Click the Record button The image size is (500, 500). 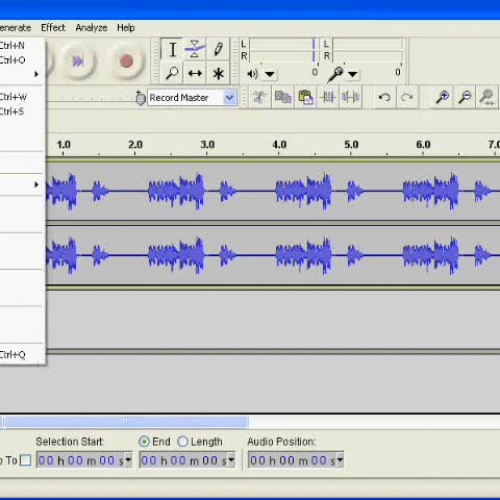(x=126, y=61)
